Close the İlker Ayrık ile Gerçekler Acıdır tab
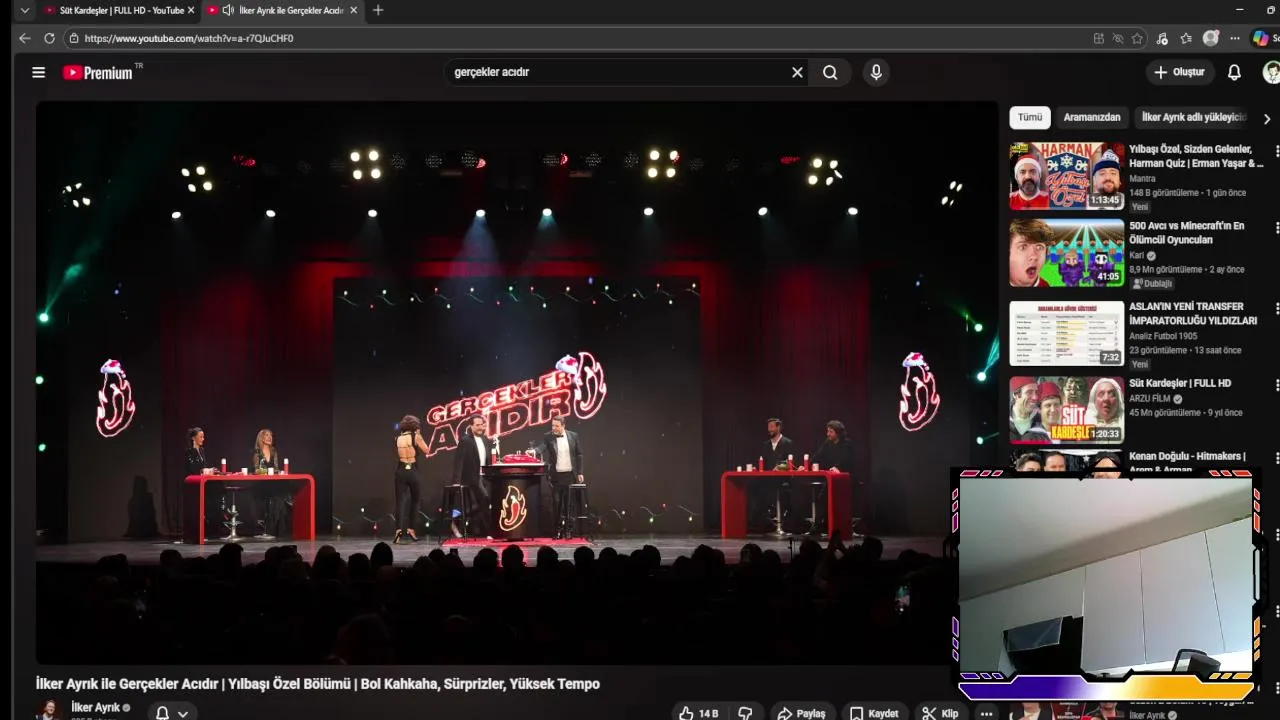This screenshot has width=1280, height=720. pyautogui.click(x=353, y=10)
